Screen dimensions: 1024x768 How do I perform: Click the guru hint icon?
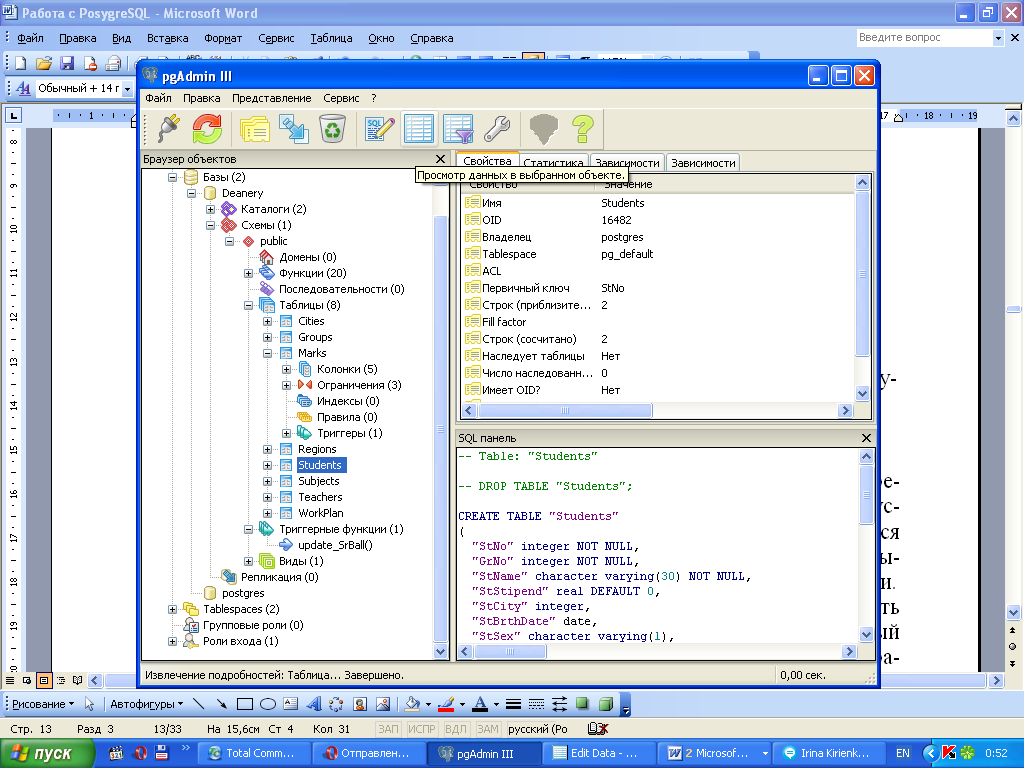tap(543, 128)
